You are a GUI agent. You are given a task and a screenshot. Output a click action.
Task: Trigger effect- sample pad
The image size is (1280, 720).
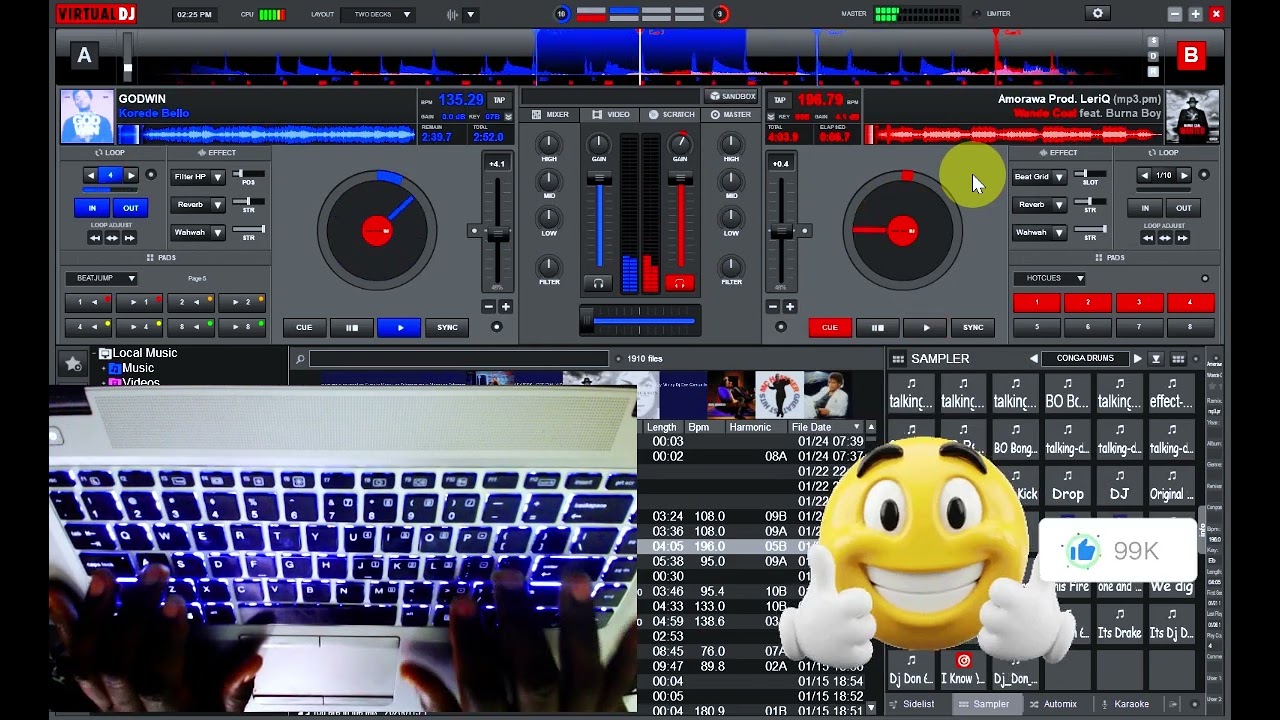tap(1171, 394)
